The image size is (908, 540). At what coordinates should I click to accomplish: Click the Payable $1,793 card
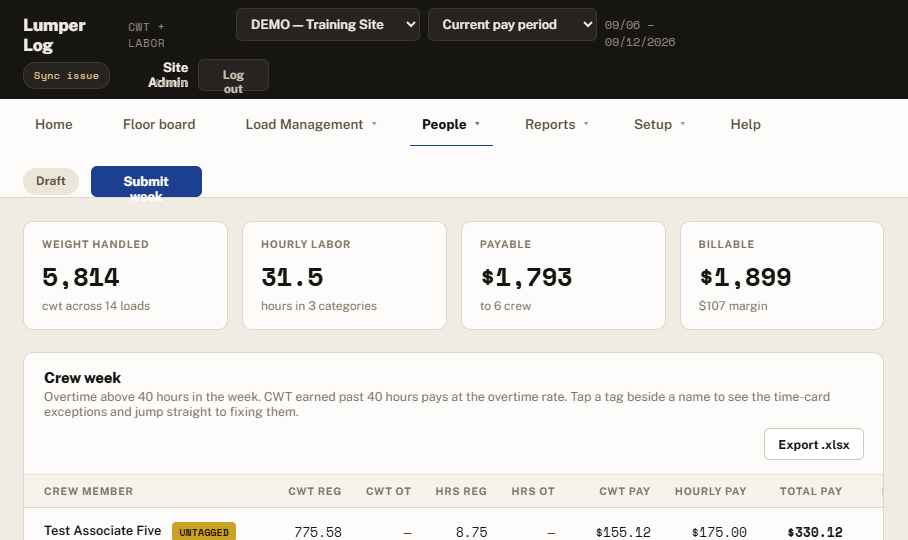[x=563, y=275]
